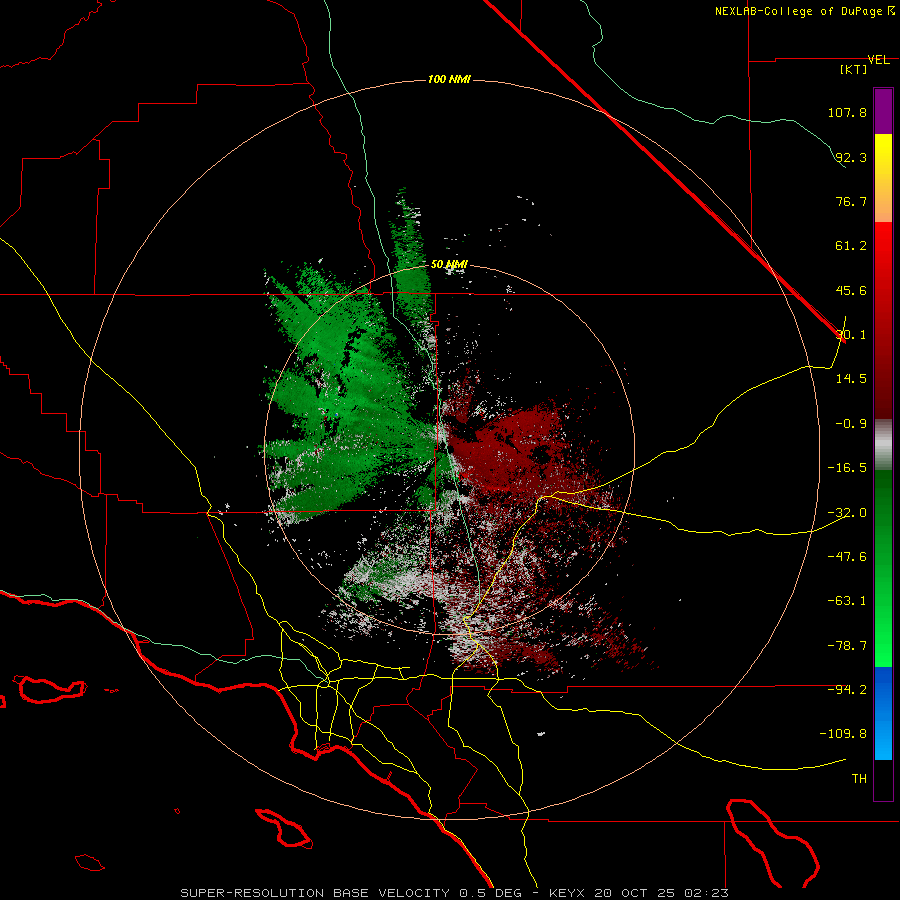Click the [KT] units label
Image resolution: width=900 pixels, height=900 pixels.
[x=853, y=69]
